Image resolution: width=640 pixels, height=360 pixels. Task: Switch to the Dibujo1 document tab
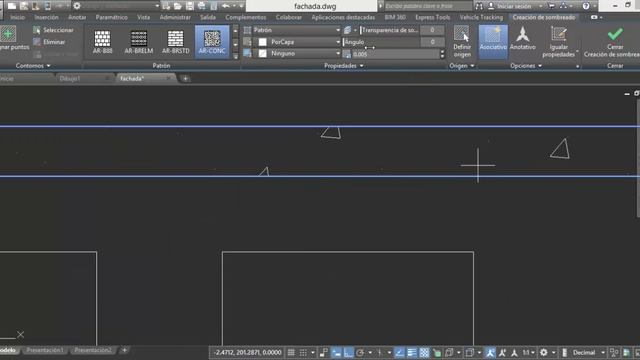point(70,78)
